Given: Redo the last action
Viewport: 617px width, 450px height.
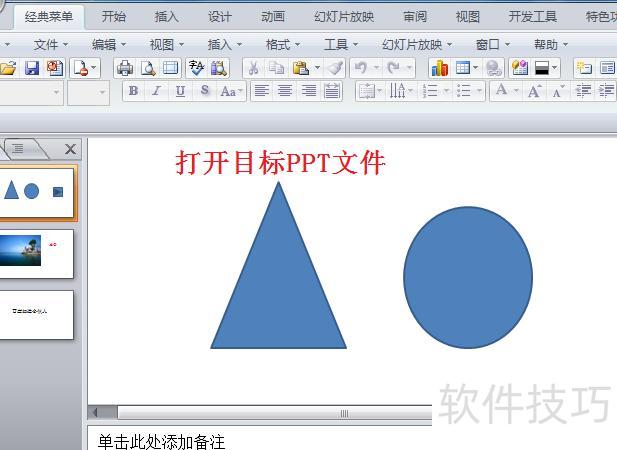Looking at the screenshot, I should [393, 68].
